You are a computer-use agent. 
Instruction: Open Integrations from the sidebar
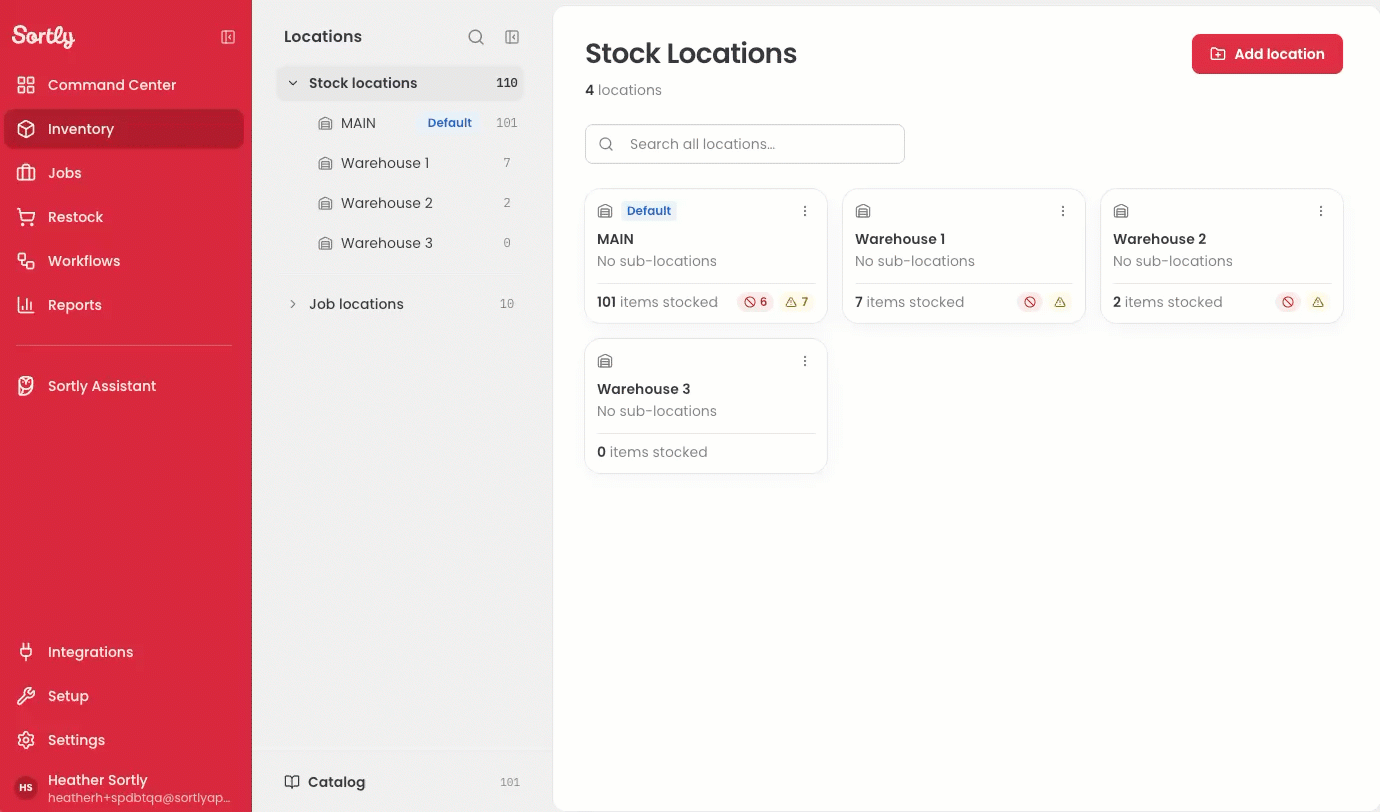coord(124,652)
